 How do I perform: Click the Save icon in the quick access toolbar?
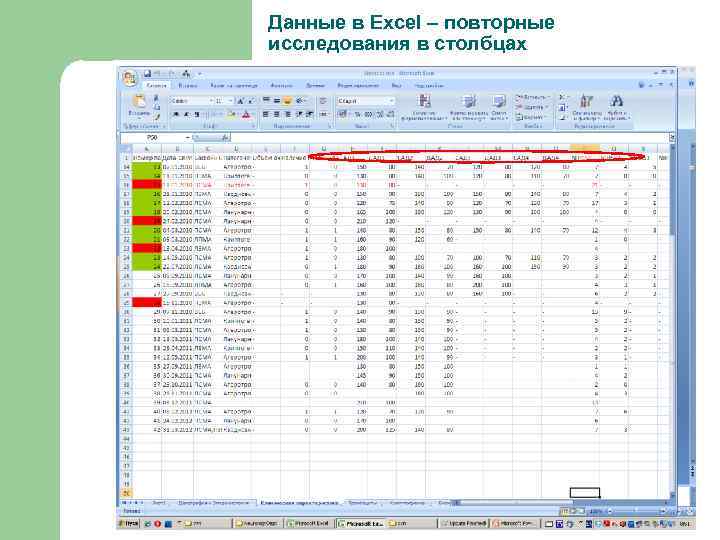coord(147,73)
